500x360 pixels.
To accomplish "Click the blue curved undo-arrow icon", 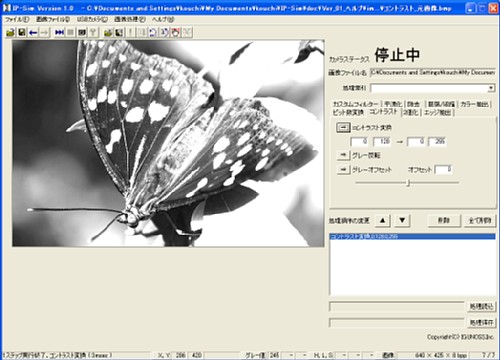I will [153, 32].
